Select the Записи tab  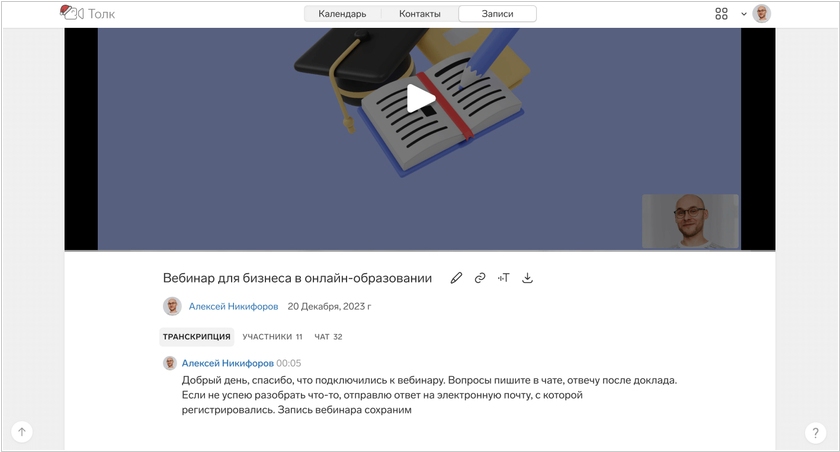[497, 14]
